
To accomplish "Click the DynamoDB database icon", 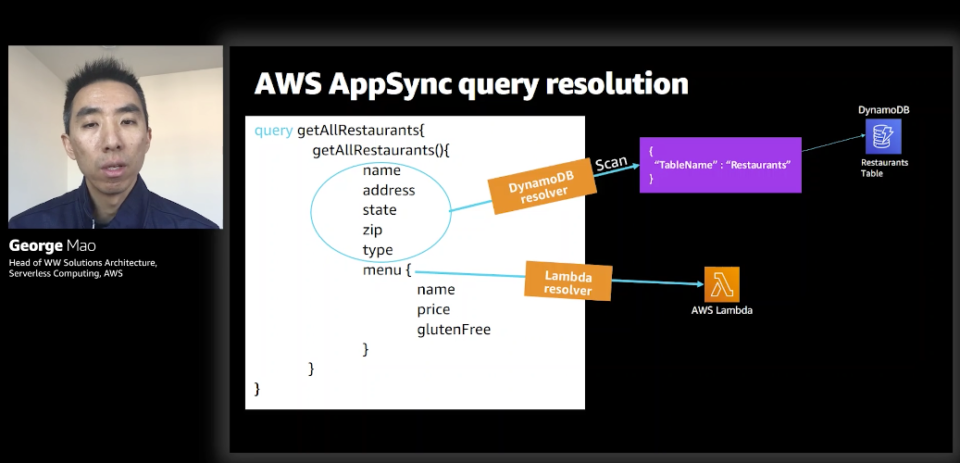I will pos(883,137).
